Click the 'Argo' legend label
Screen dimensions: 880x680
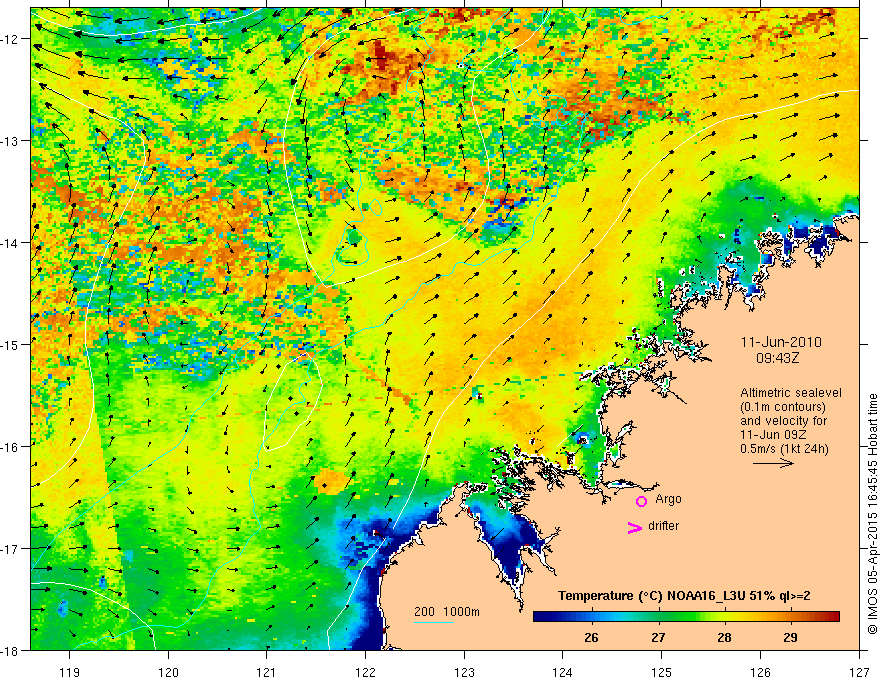(668, 499)
